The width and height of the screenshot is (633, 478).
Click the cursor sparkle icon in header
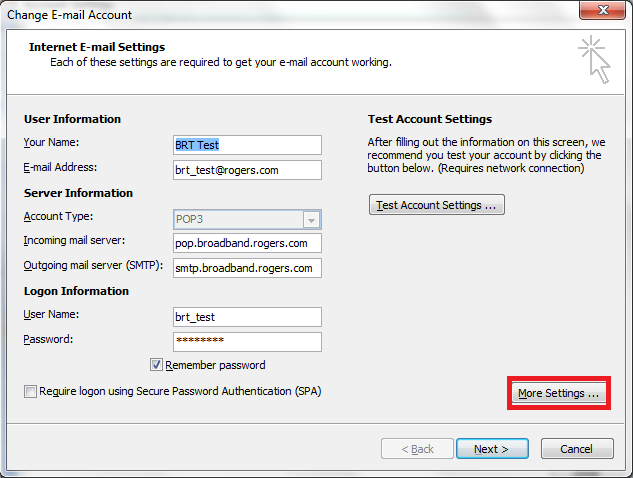click(x=594, y=59)
